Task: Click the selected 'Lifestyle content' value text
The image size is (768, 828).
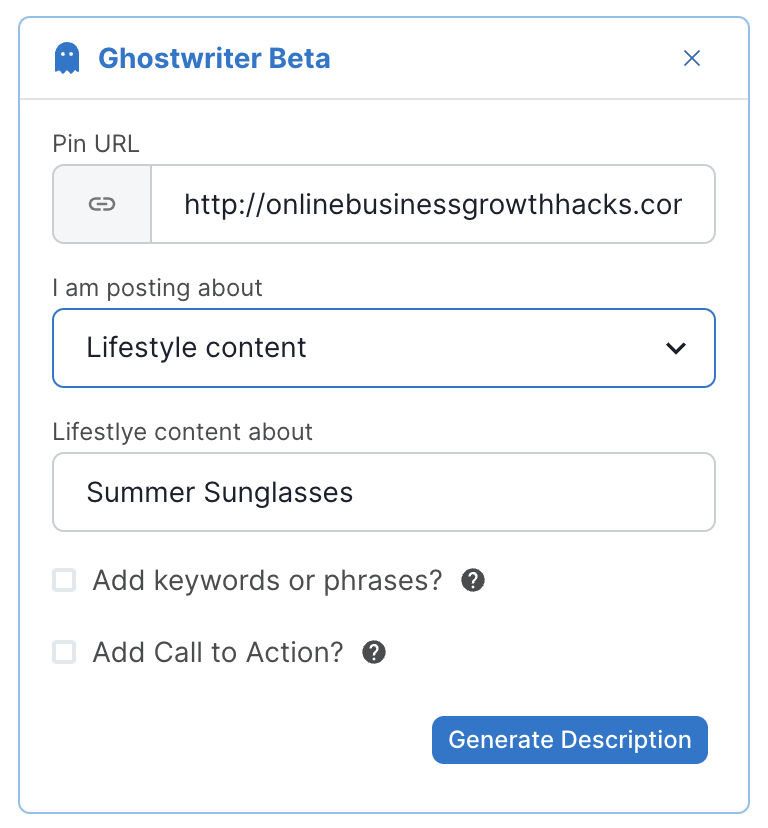Action: [x=196, y=348]
